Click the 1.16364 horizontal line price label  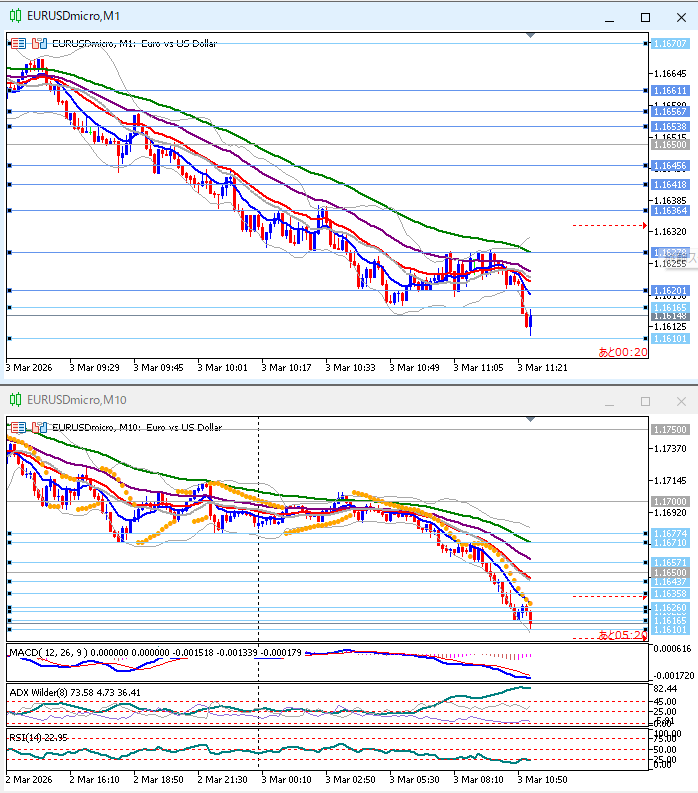click(669, 210)
